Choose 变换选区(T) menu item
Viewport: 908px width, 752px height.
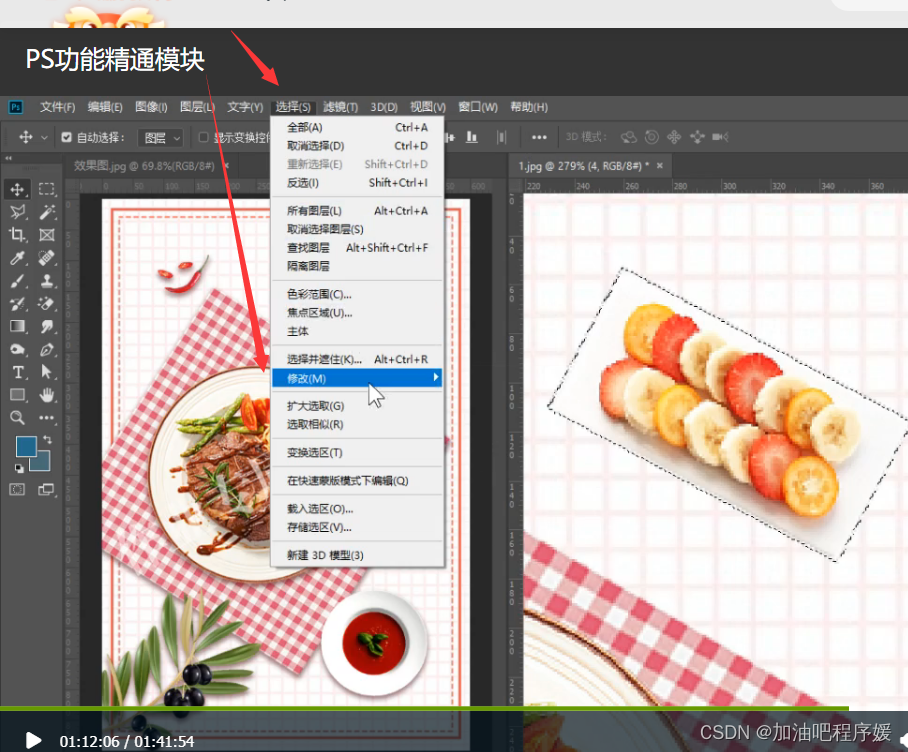pyautogui.click(x=357, y=453)
